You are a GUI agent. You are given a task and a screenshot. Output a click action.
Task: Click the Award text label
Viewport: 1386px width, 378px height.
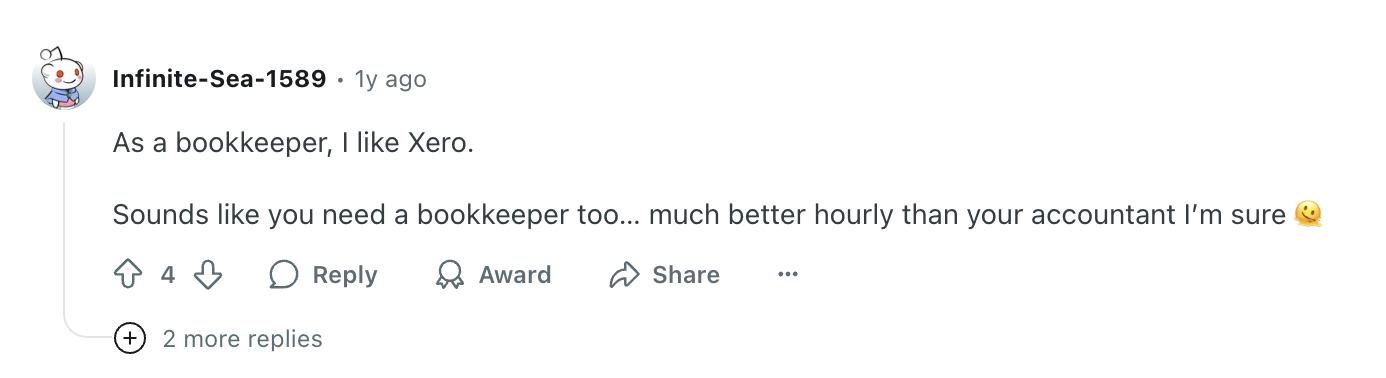(515, 275)
